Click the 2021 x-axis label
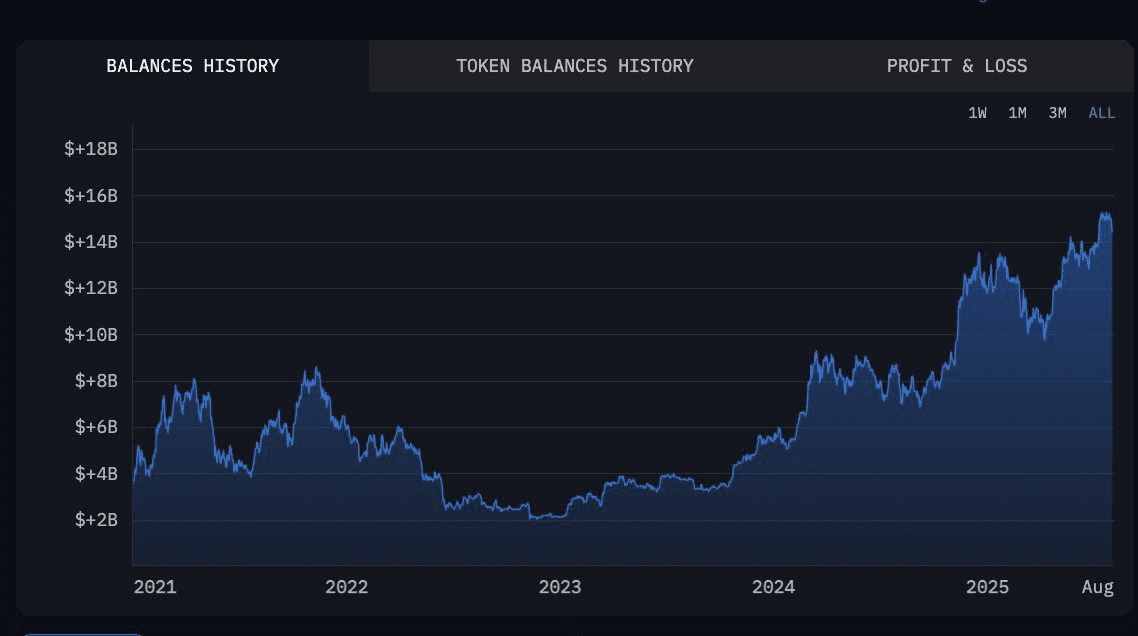 [155, 587]
